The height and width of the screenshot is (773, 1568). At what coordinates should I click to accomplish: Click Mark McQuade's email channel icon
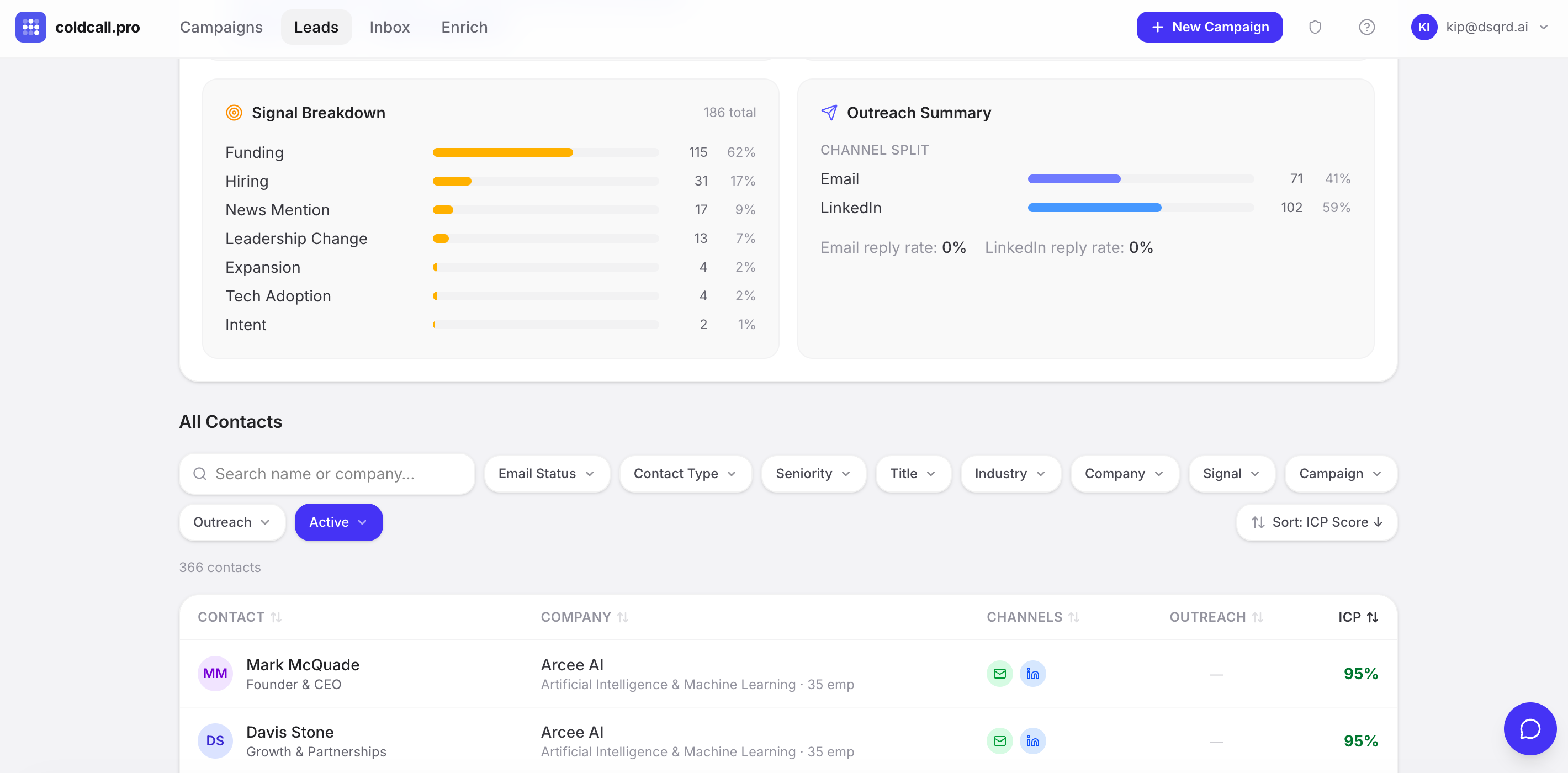999,673
